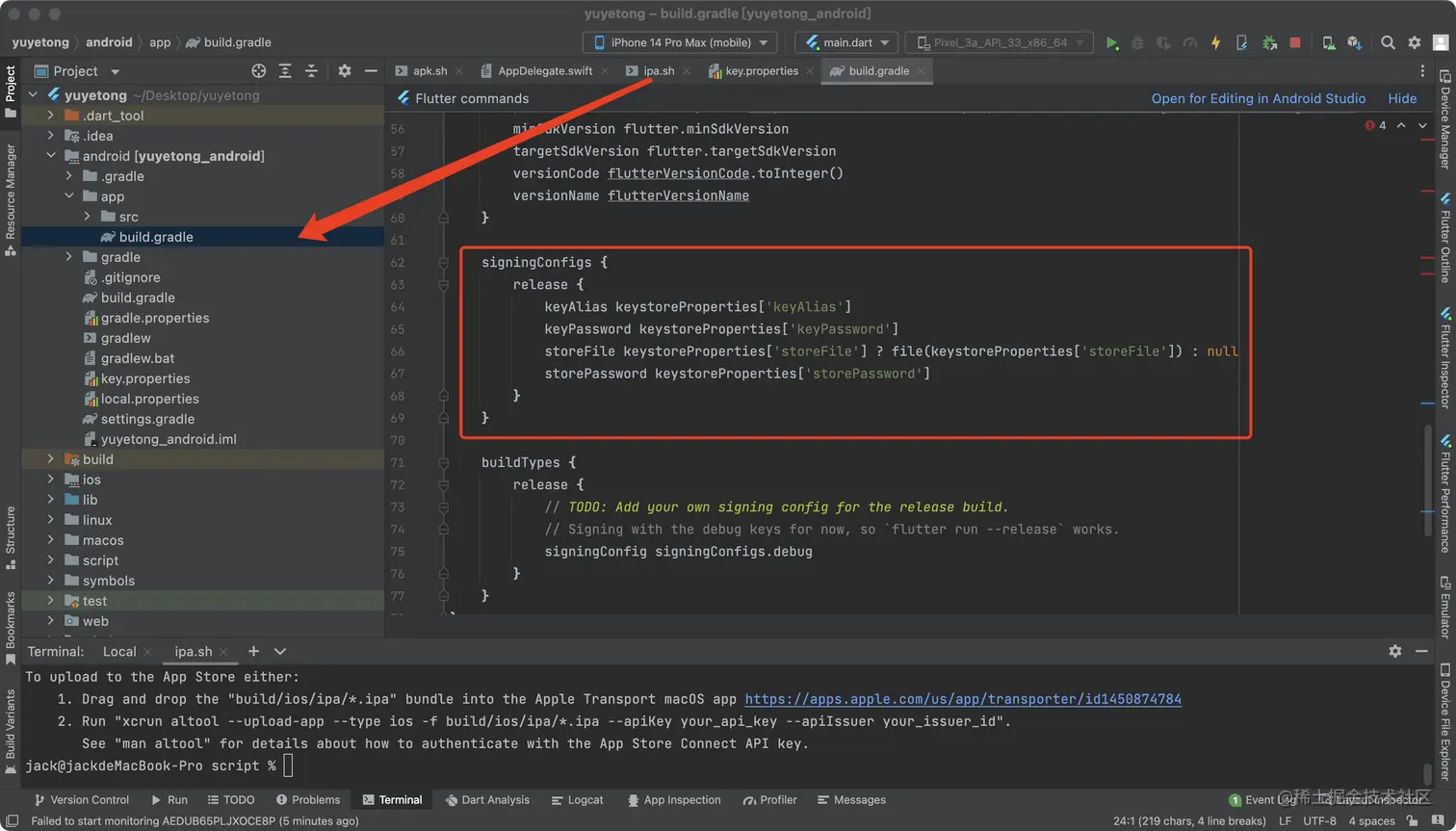Collapse All icon in Project panel header
This screenshot has height=831, width=1456.
pos(311,71)
